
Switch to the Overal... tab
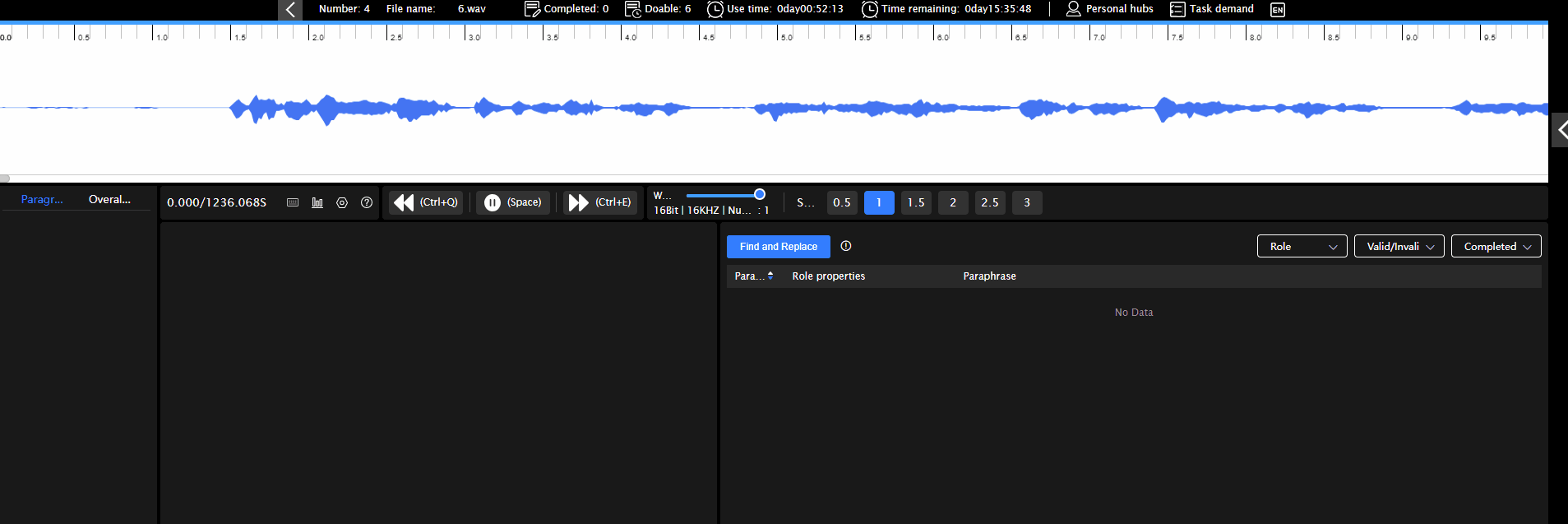point(109,199)
